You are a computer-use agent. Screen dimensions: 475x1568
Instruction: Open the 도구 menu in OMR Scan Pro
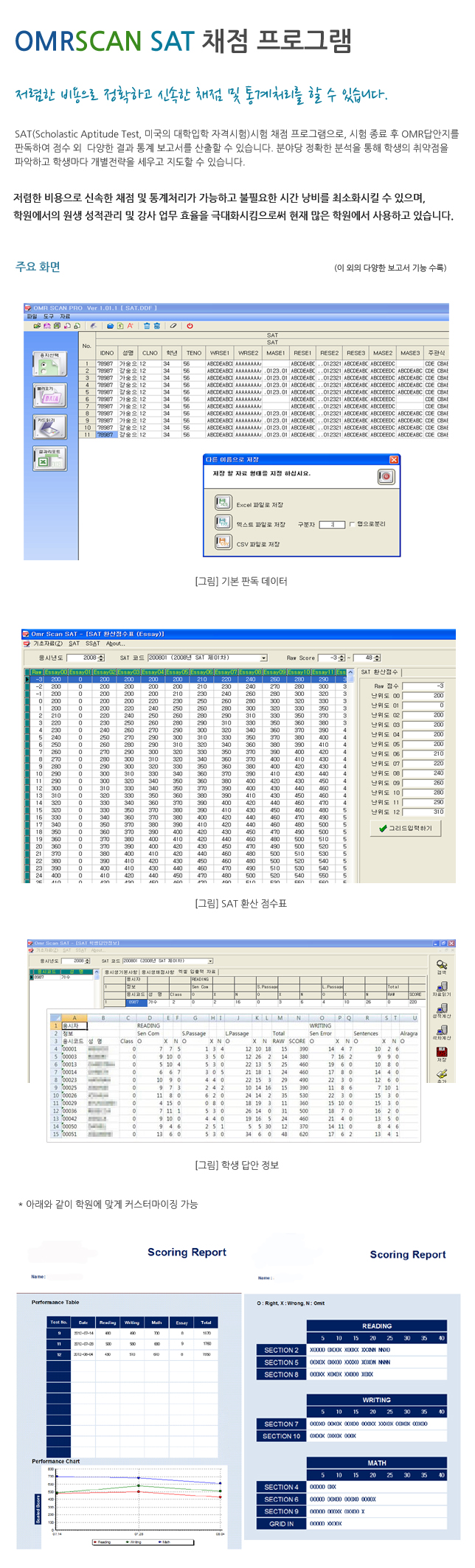[x=48, y=316]
